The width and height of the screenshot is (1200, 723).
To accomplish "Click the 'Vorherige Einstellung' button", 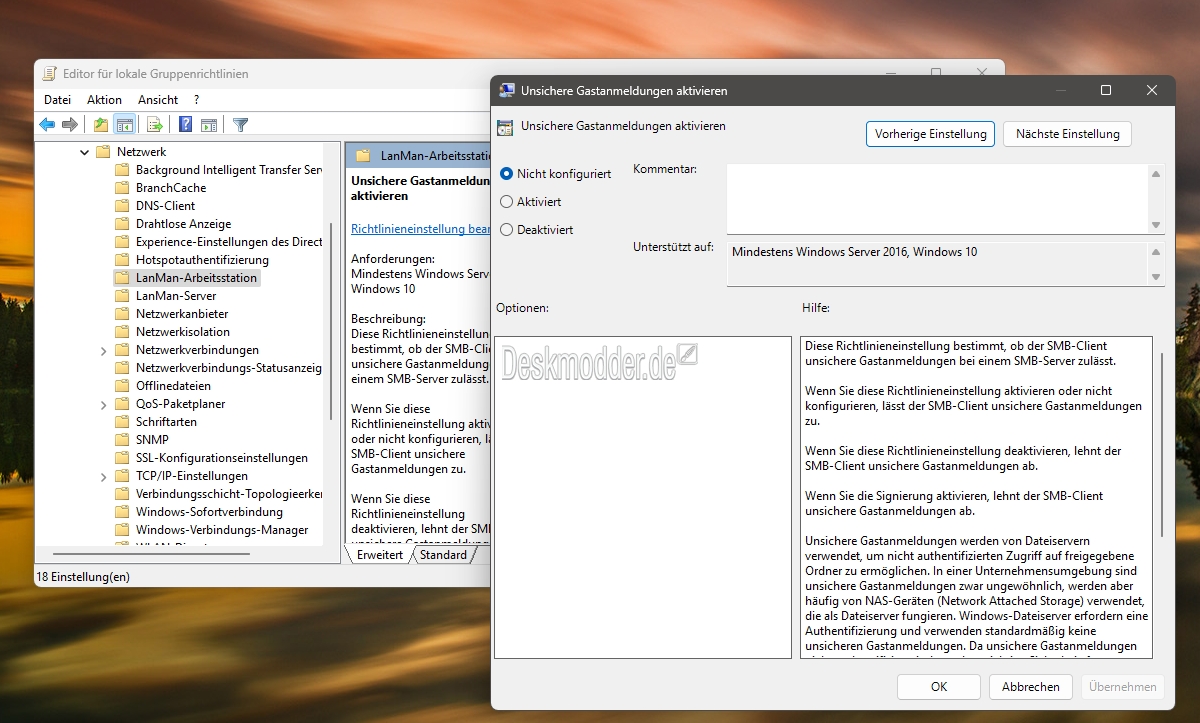I will (930, 134).
